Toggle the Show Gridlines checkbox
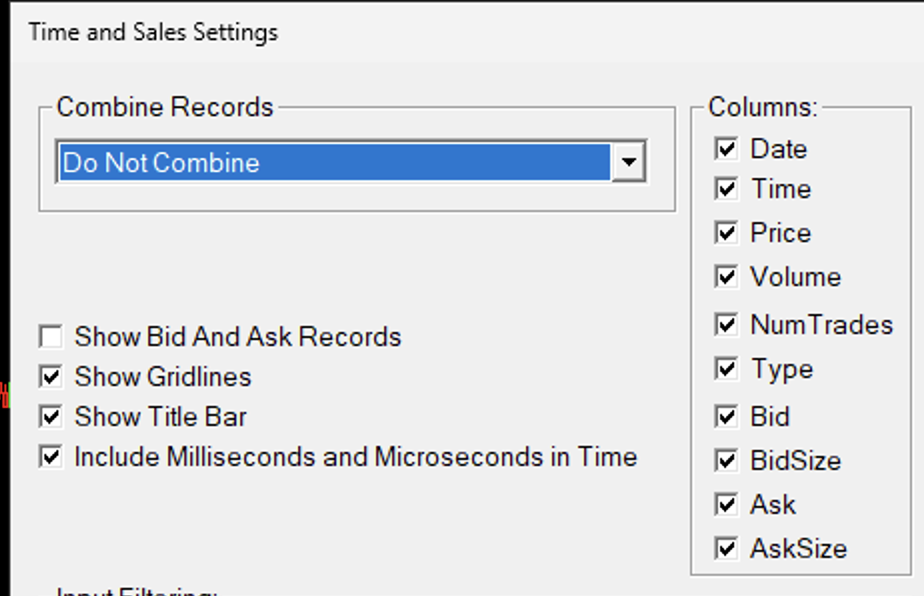The height and width of the screenshot is (596, 924). 51,376
